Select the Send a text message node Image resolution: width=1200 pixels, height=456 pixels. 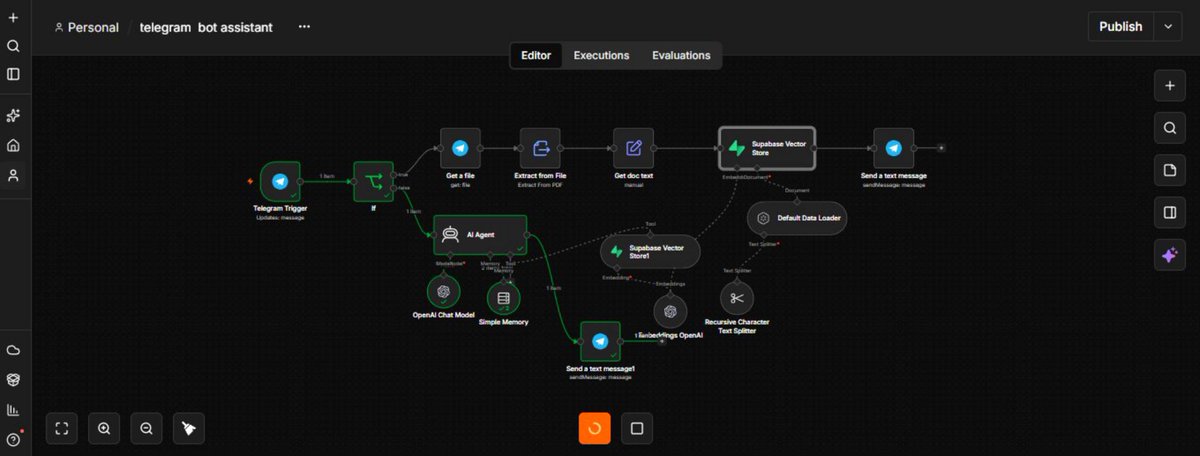point(893,148)
